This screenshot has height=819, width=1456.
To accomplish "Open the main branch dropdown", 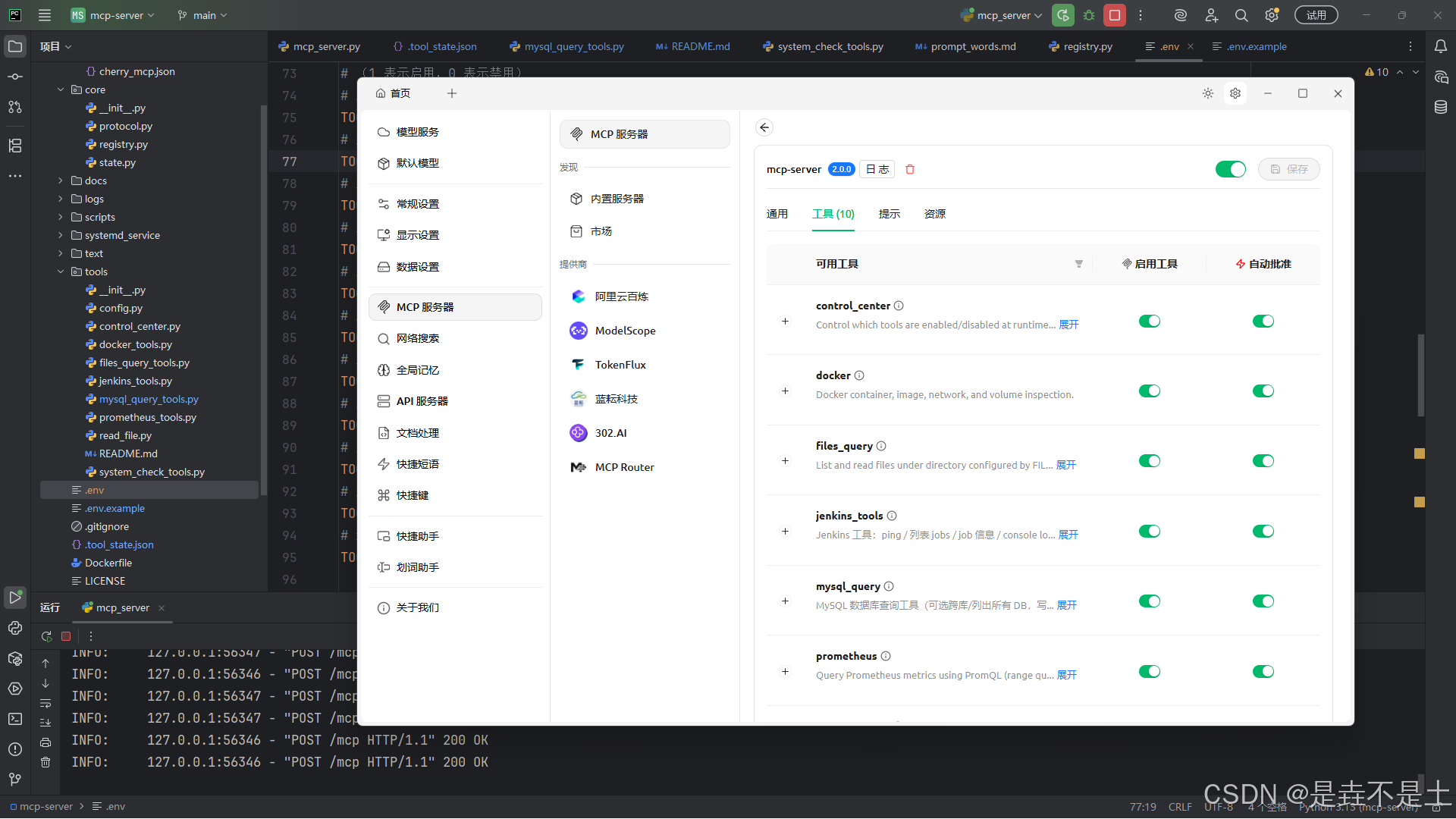I will [202, 15].
